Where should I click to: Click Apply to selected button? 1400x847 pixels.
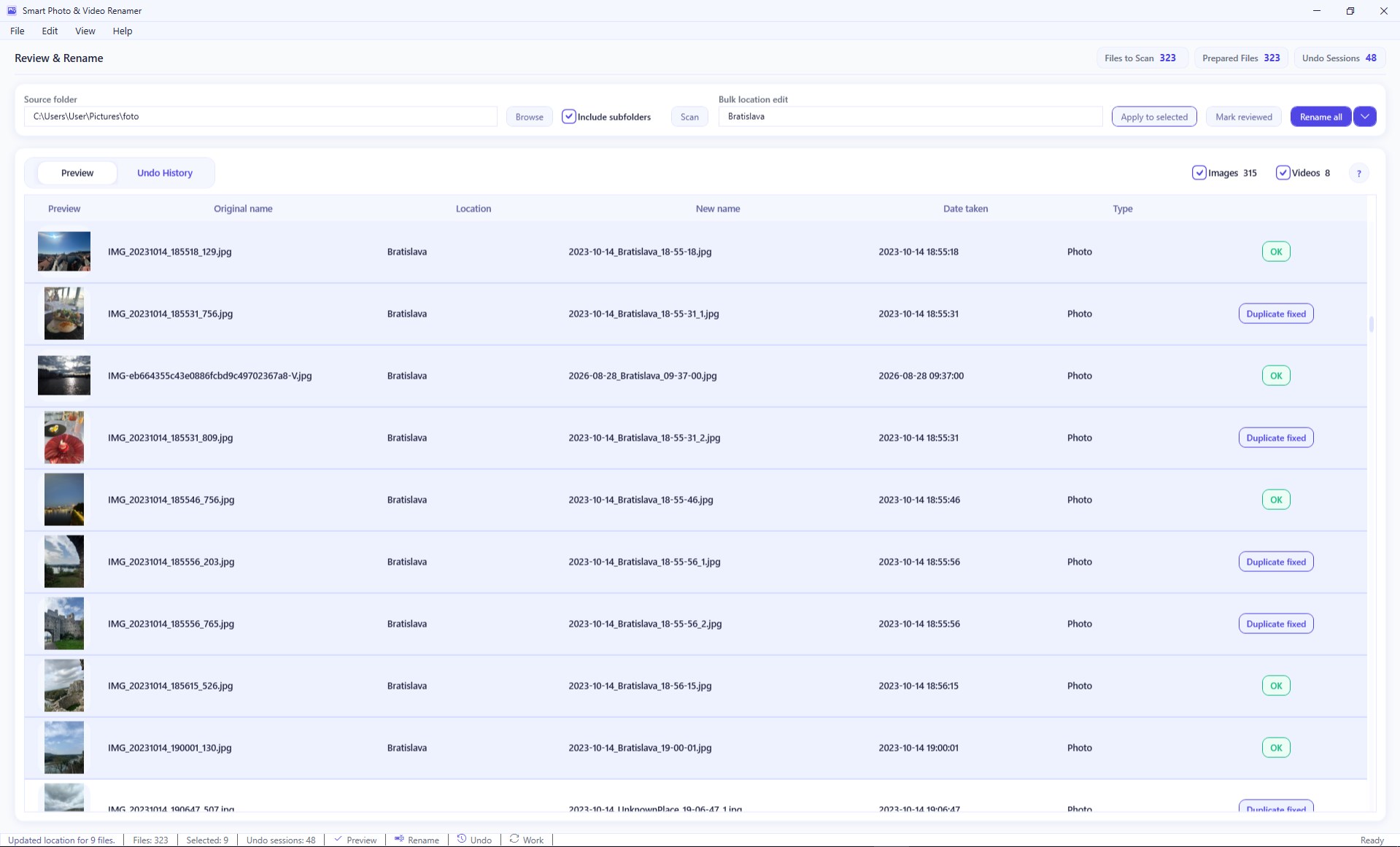coord(1154,117)
